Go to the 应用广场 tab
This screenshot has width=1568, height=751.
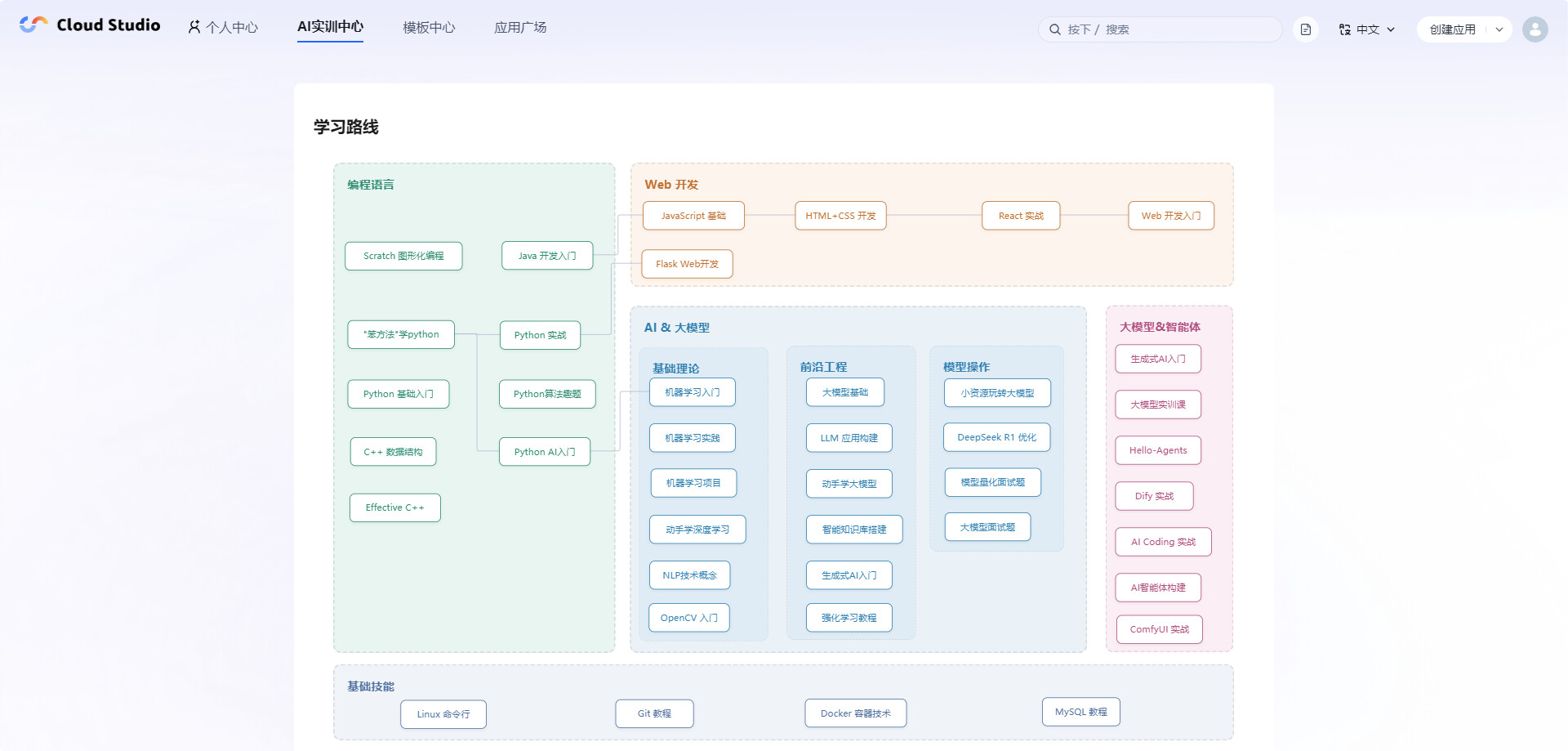click(x=520, y=28)
